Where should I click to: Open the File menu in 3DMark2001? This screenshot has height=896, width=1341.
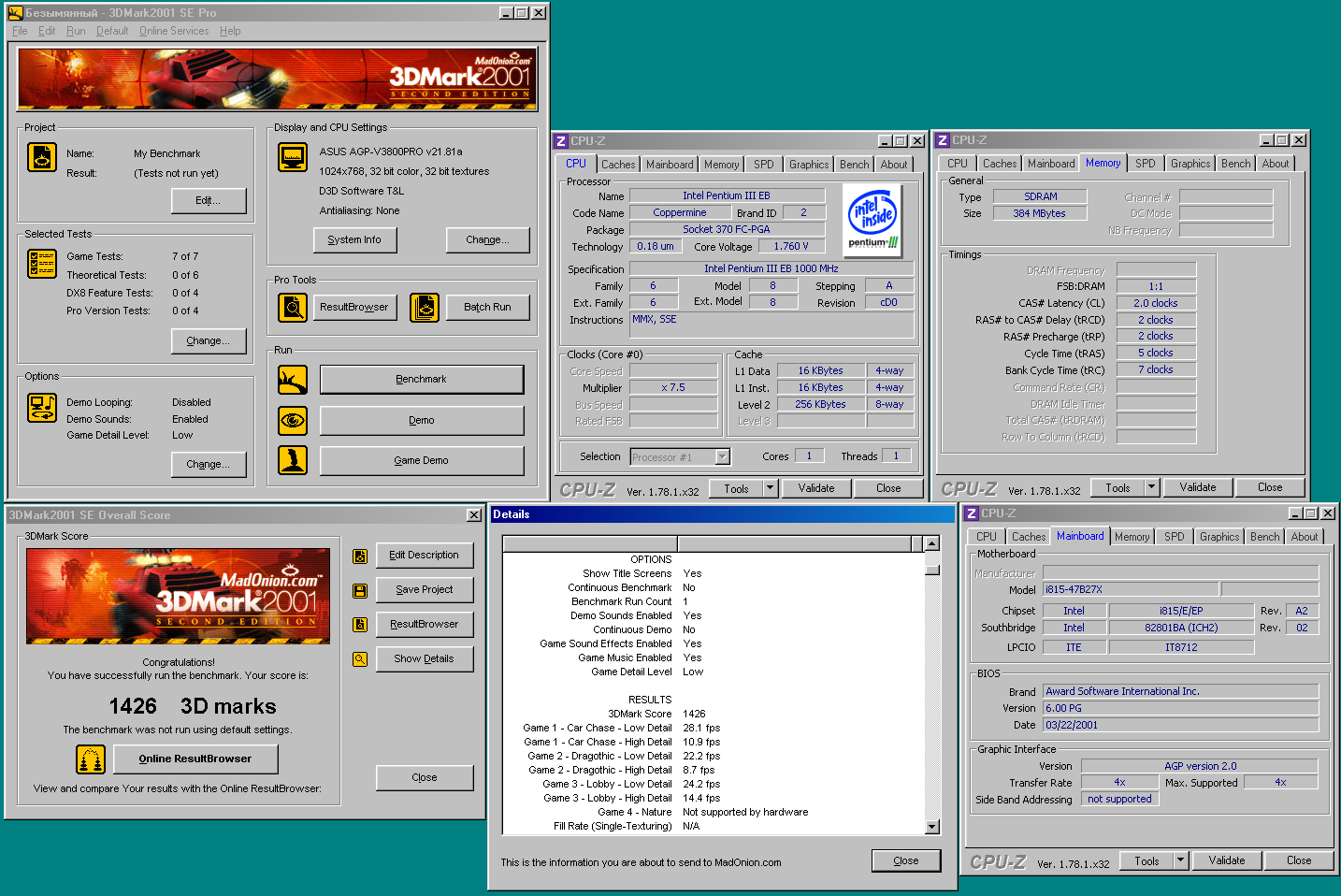[20, 31]
